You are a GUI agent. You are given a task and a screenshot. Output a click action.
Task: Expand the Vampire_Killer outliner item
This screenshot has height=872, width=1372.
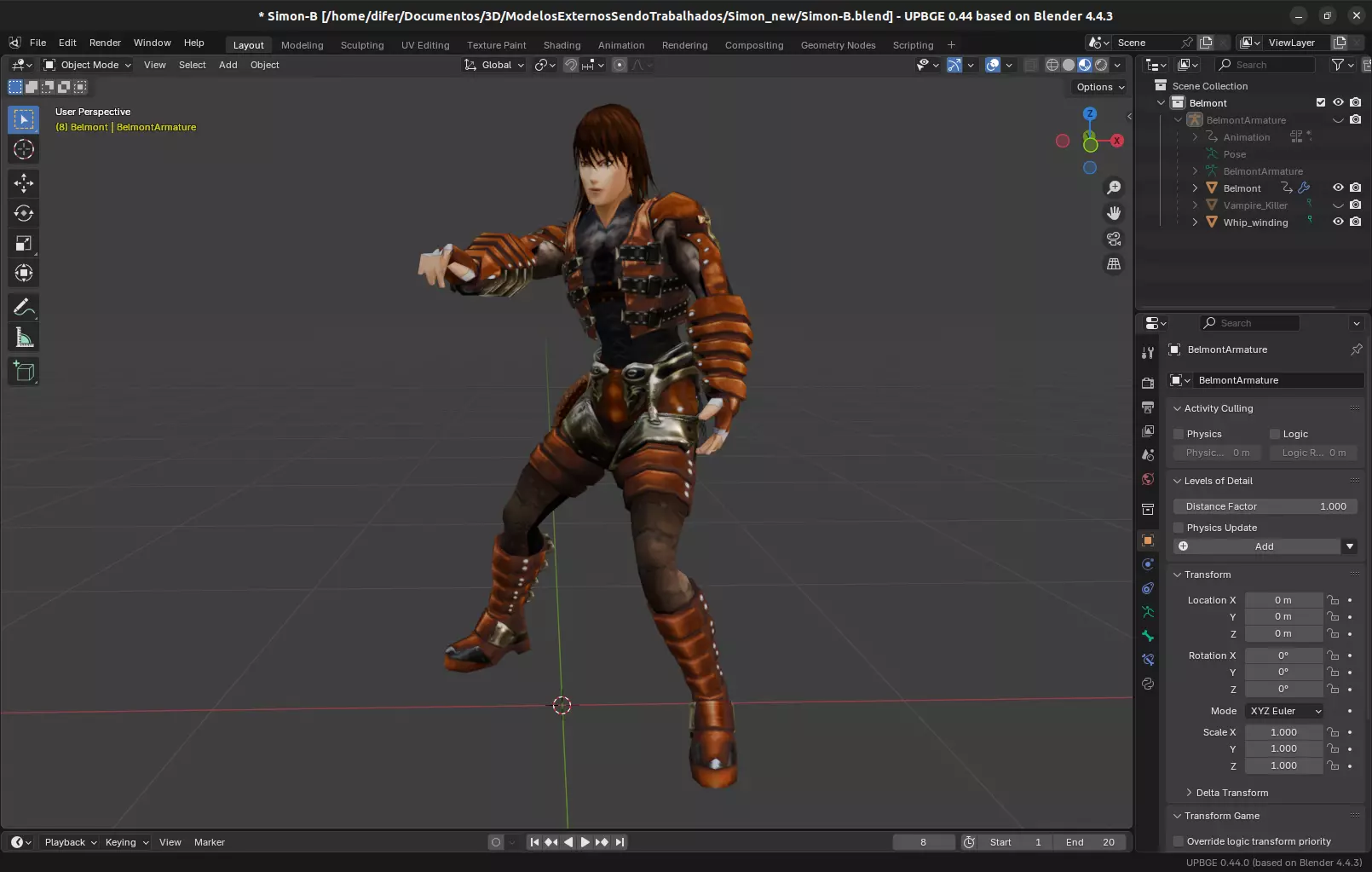pyautogui.click(x=1195, y=205)
